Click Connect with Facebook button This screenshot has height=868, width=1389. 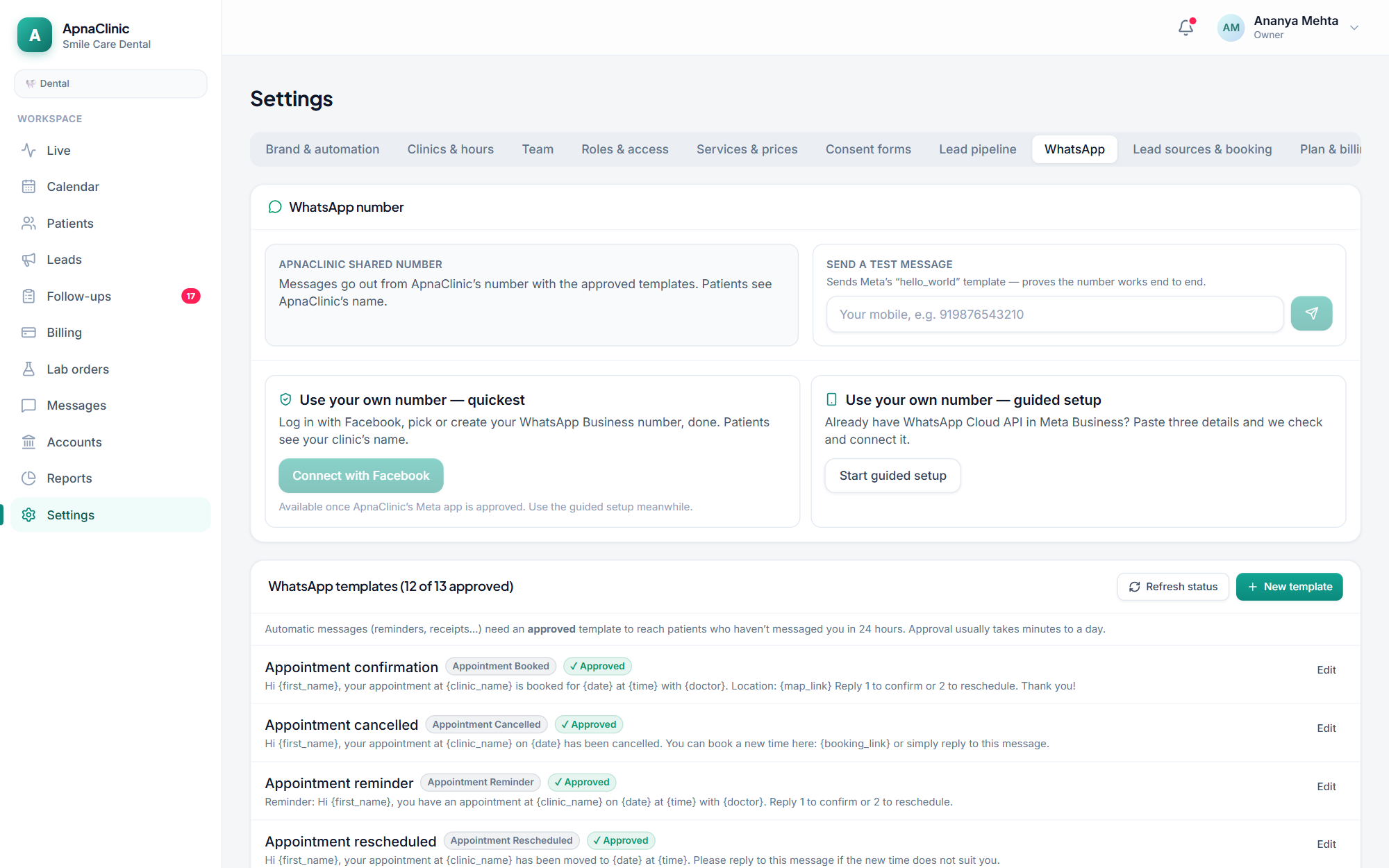(x=360, y=476)
